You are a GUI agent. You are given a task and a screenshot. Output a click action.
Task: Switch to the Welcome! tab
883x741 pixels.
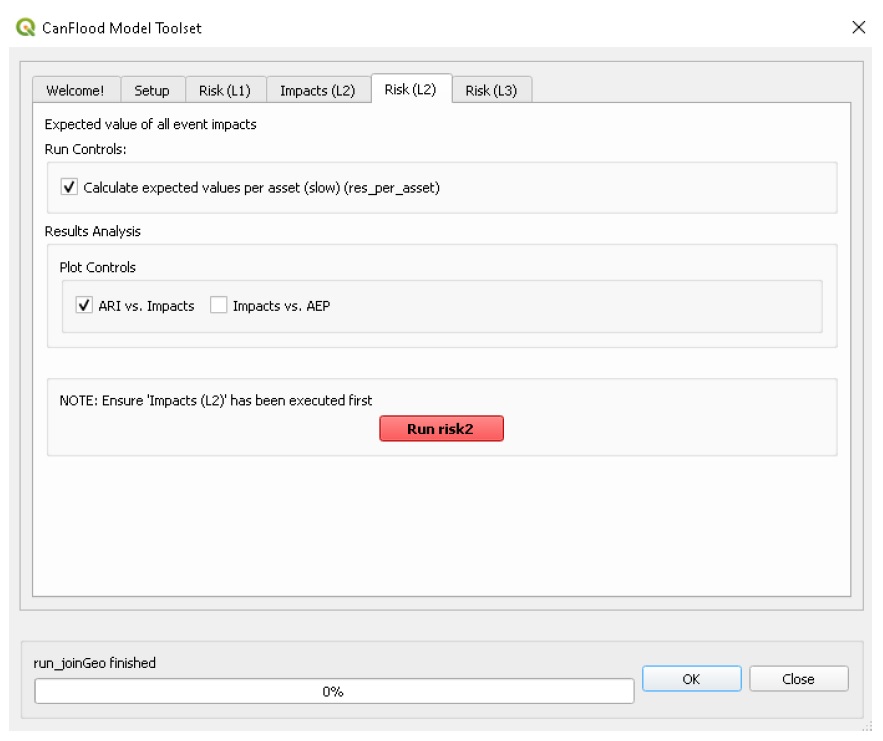pyautogui.click(x=75, y=91)
